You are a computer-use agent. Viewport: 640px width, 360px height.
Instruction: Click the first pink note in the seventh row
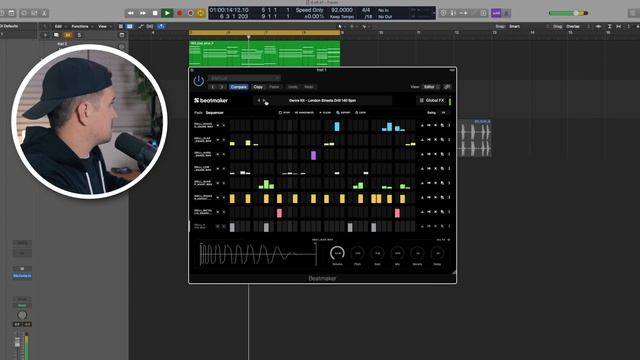(x=279, y=213)
